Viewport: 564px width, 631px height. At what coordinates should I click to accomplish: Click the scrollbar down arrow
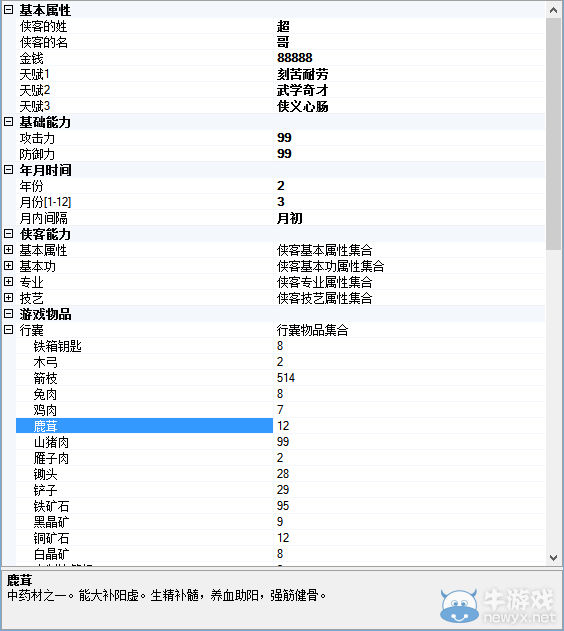click(x=554, y=558)
